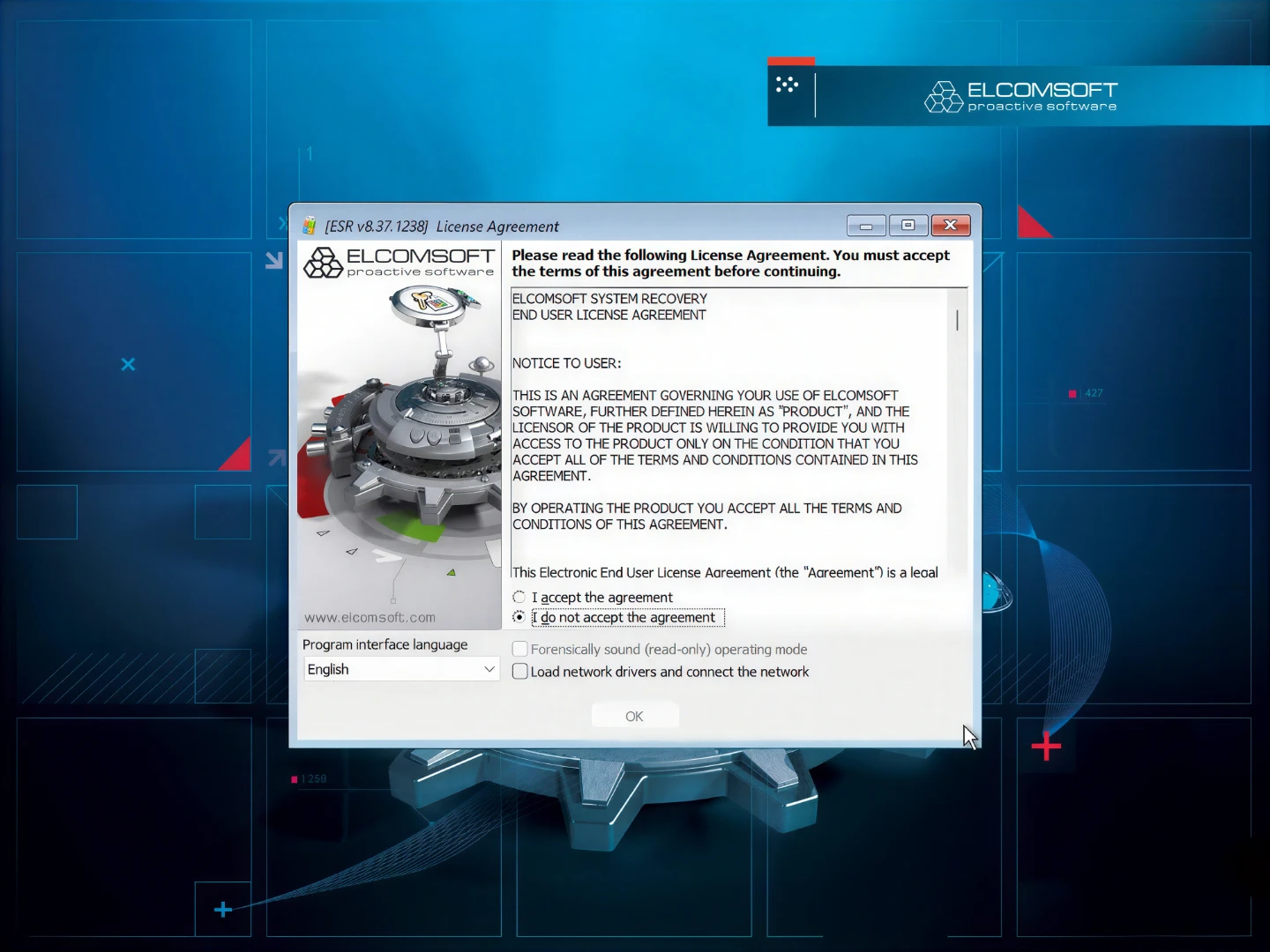Maximize the License Agreement window

(x=908, y=226)
